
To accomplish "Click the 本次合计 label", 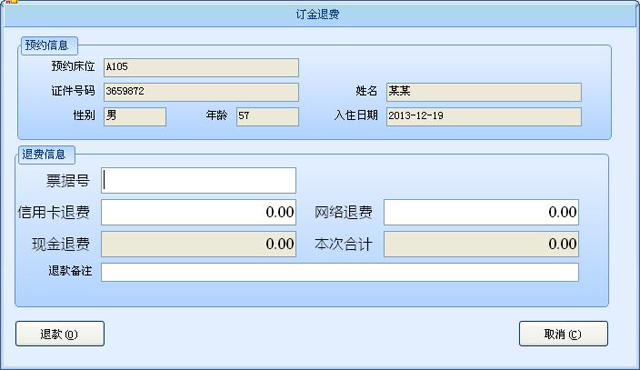I will (x=343, y=244).
